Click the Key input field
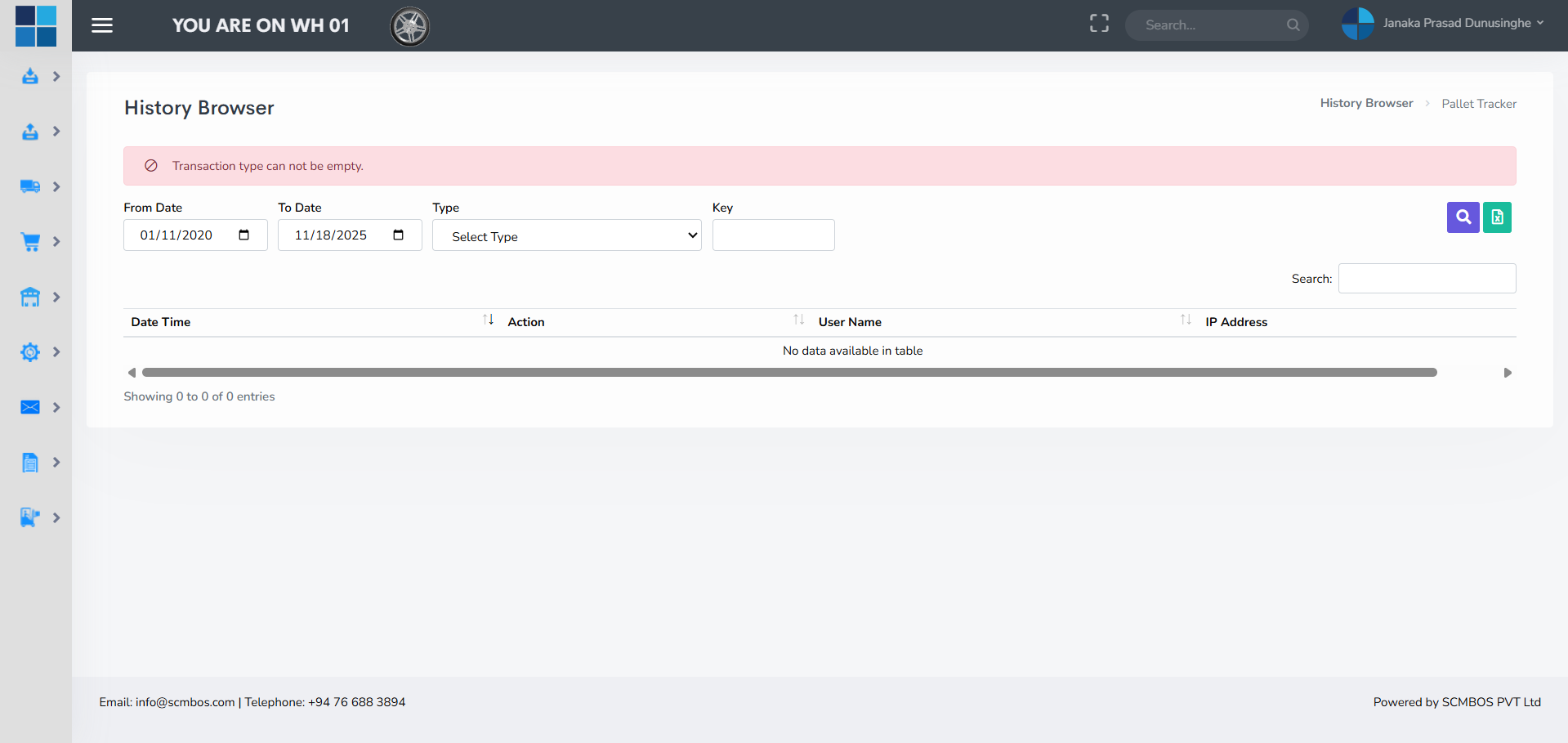The width and height of the screenshot is (1568, 743). click(x=773, y=235)
